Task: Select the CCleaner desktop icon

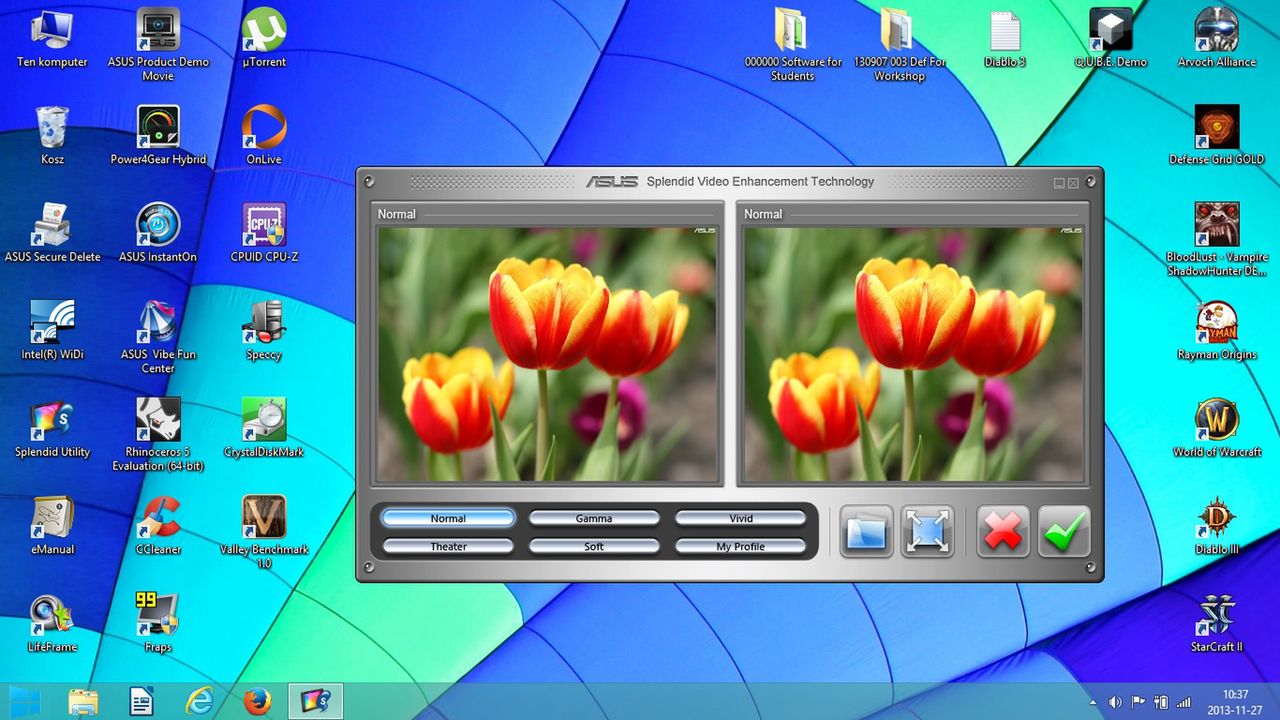Action: coord(158,525)
